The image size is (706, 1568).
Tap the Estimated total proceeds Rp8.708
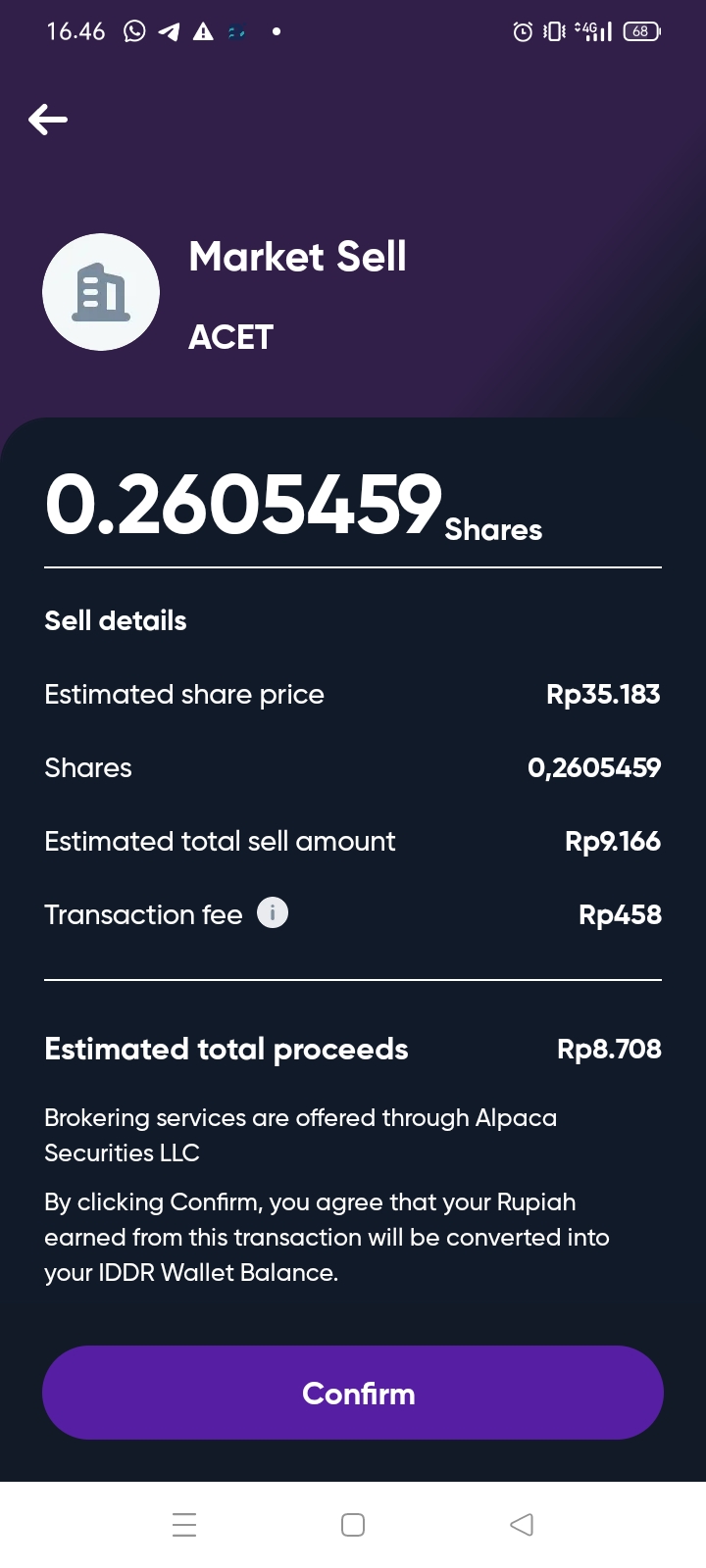coord(609,1049)
